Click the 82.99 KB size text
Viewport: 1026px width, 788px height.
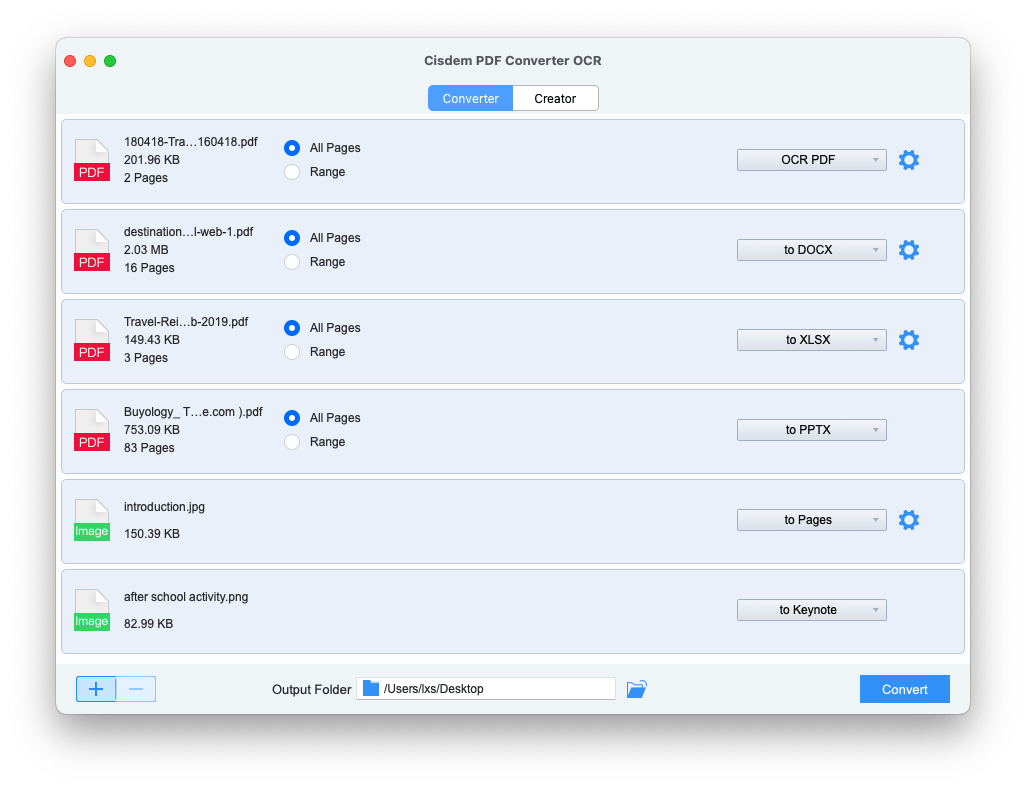pos(149,624)
